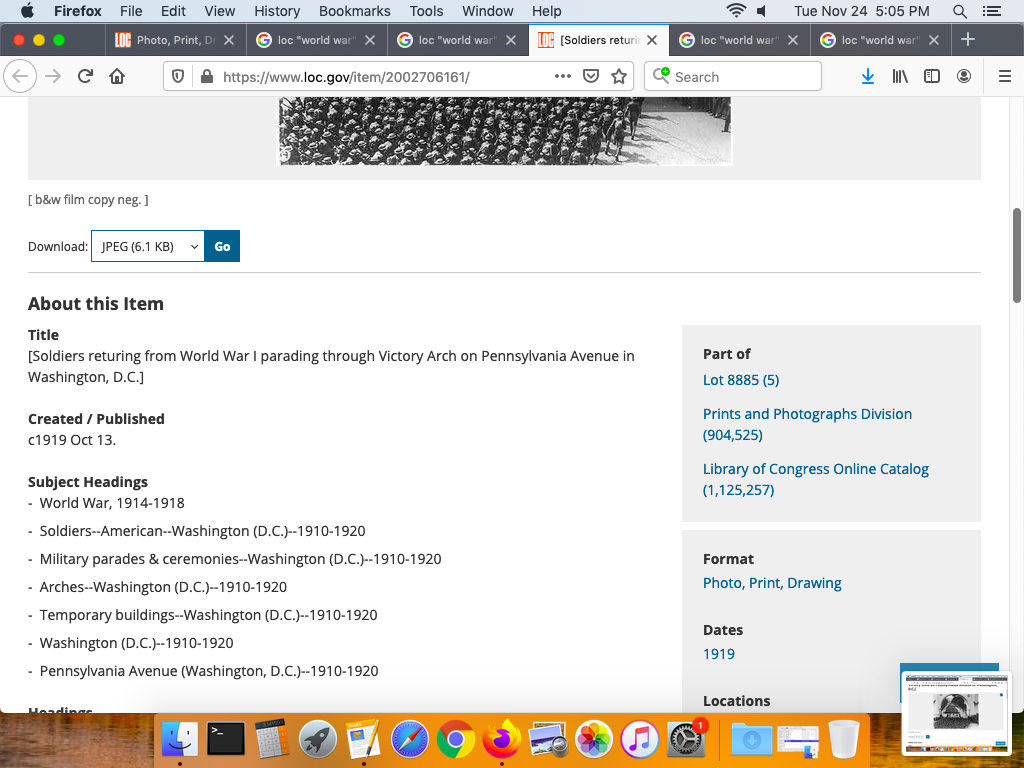Expand the JPEG download format dropdown
The image size is (1024, 768).
[148, 246]
